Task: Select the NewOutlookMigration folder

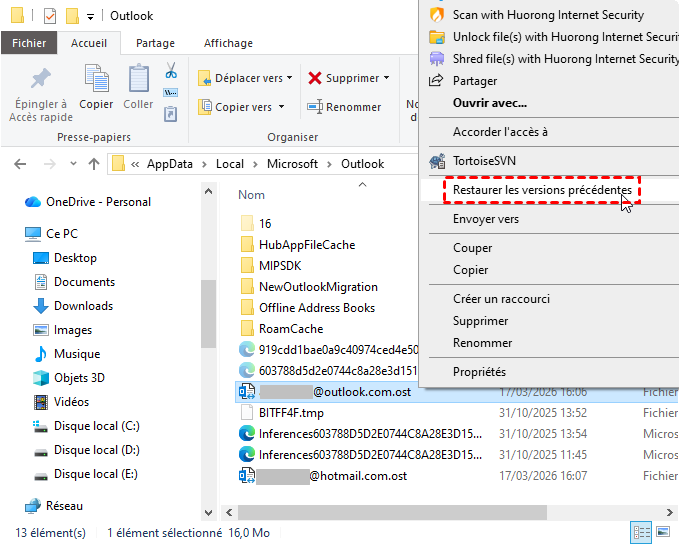Action: (x=309, y=287)
